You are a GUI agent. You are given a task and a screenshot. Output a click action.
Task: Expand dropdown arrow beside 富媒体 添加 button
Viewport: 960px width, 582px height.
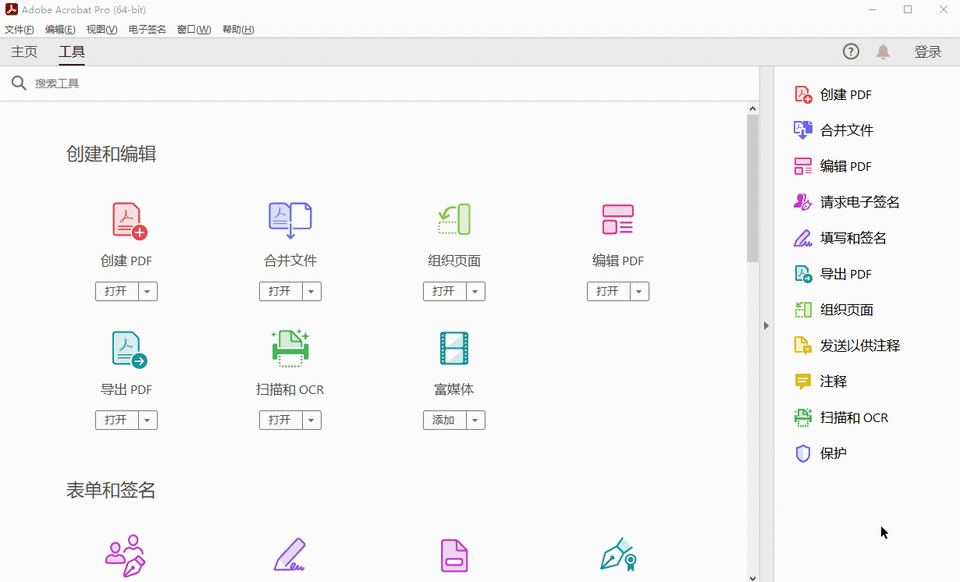tap(476, 420)
